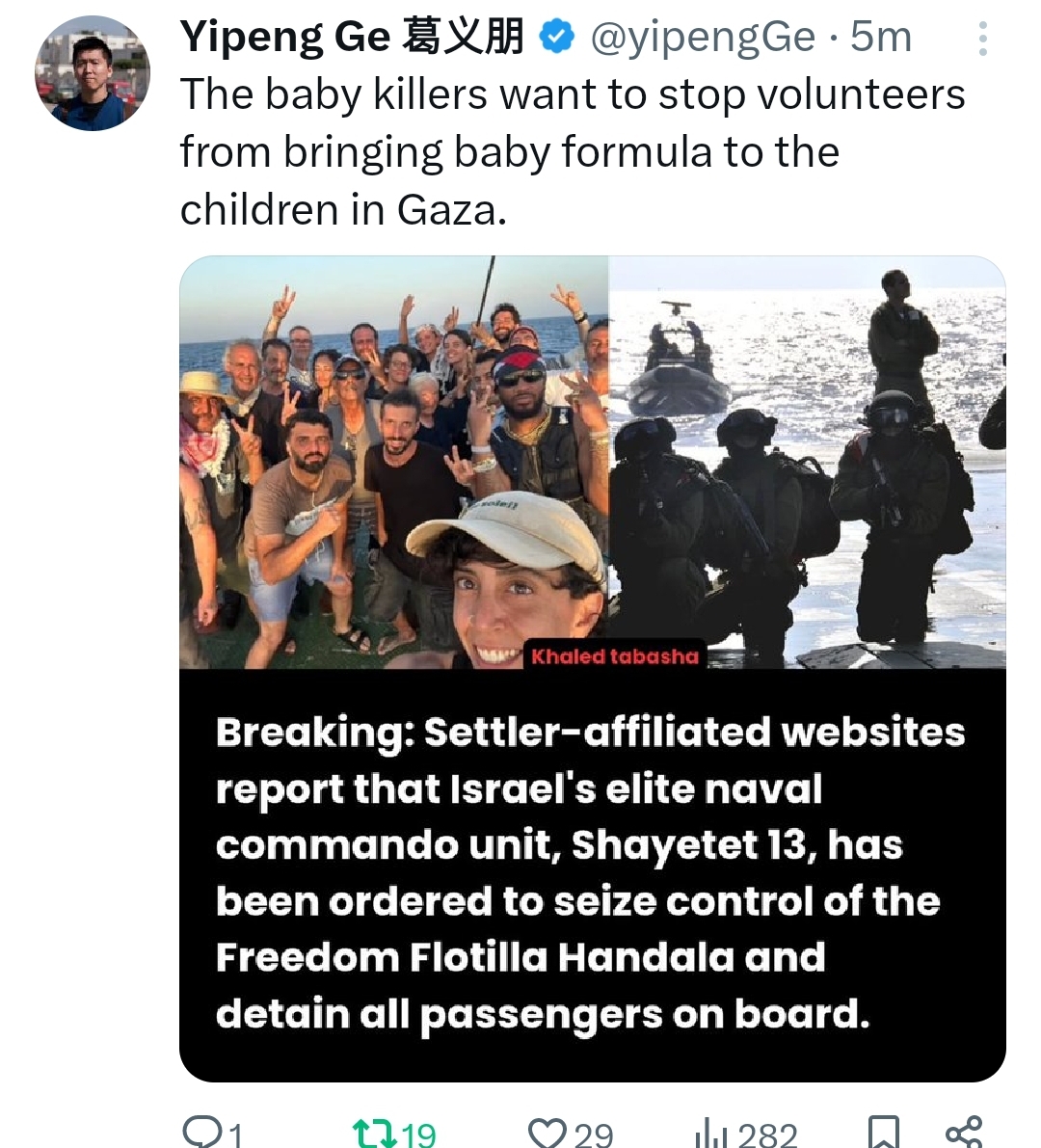Click the Khaled tabasha red label

click(x=615, y=656)
